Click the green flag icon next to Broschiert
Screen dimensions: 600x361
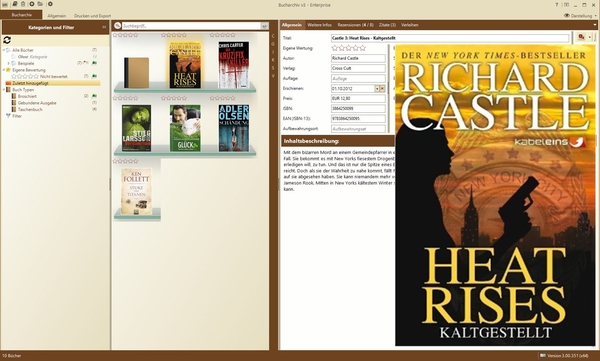(x=94, y=96)
